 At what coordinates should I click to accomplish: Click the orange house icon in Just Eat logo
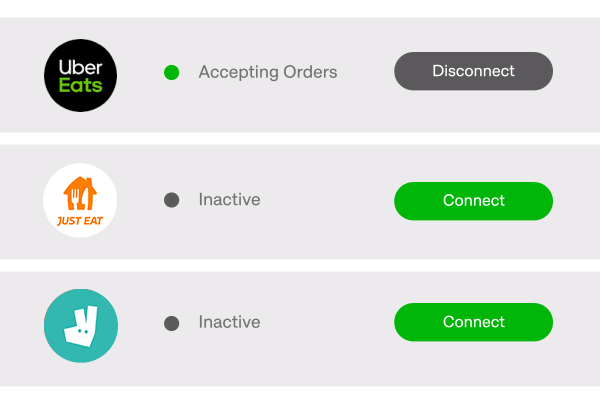point(80,192)
